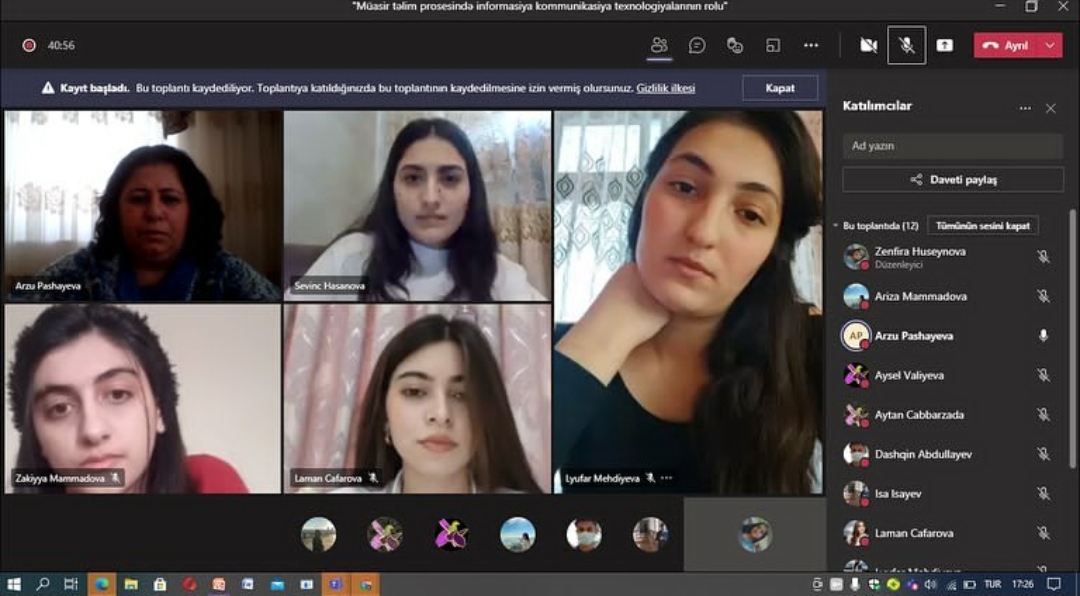The width and height of the screenshot is (1080, 596).
Task: Open more actions ellipsis in meeting toolbar
Action: click(811, 45)
